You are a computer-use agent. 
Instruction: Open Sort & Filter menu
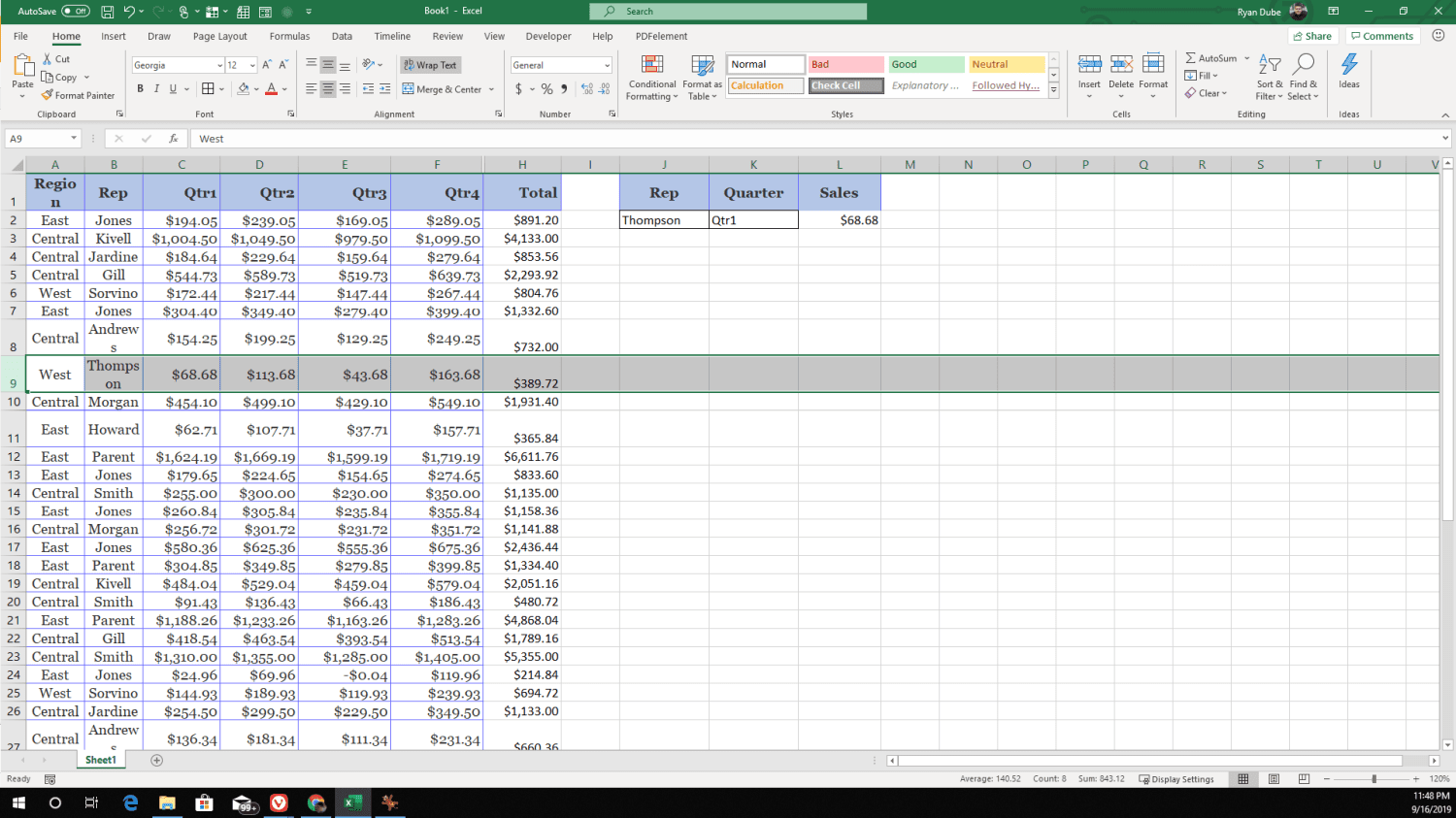[1270, 78]
